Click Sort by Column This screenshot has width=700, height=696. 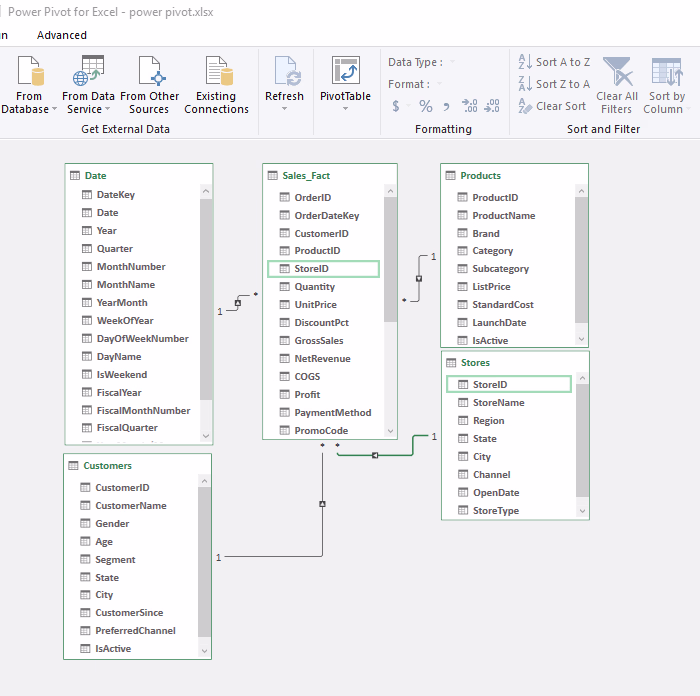(x=666, y=85)
